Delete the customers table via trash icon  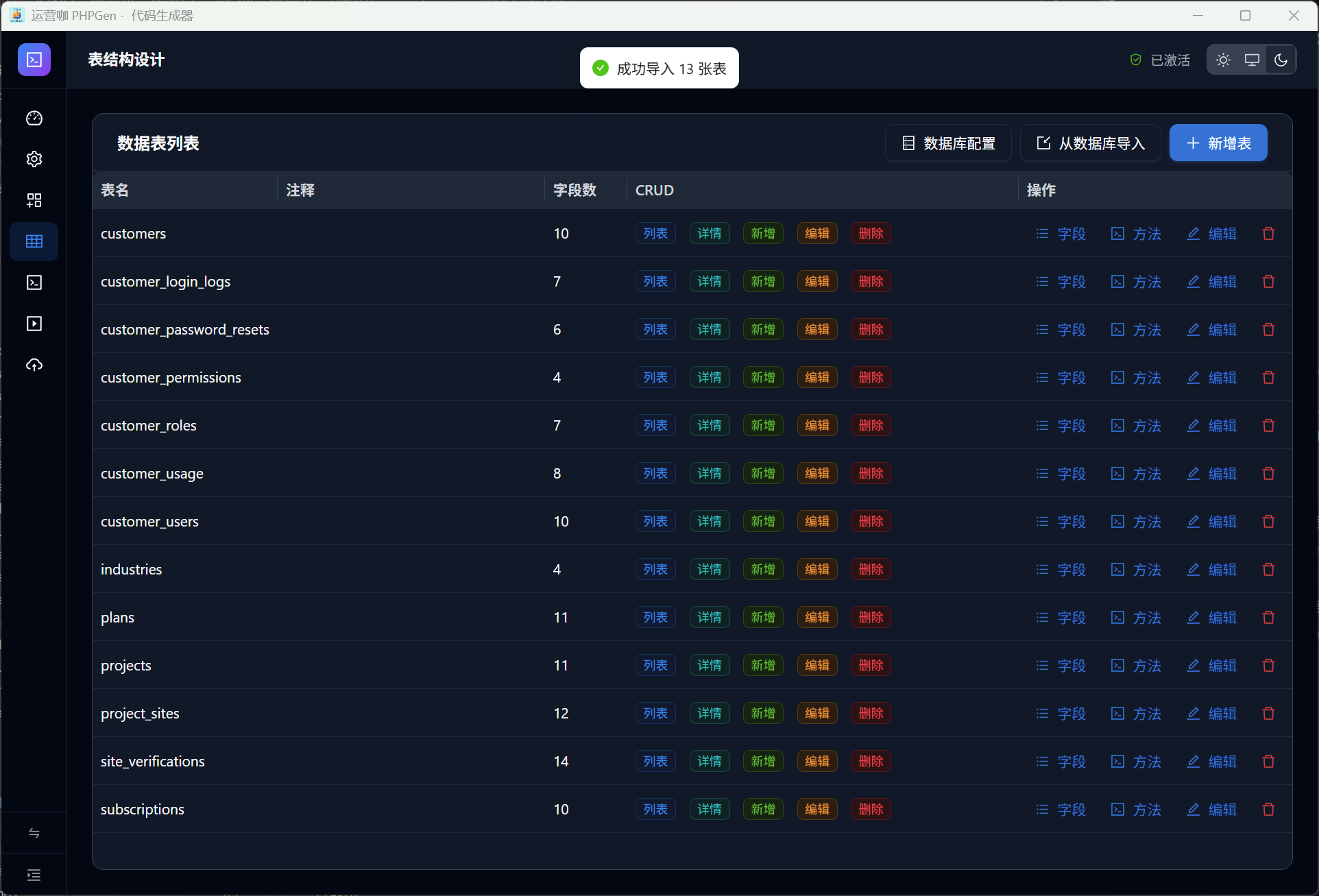pyautogui.click(x=1268, y=234)
